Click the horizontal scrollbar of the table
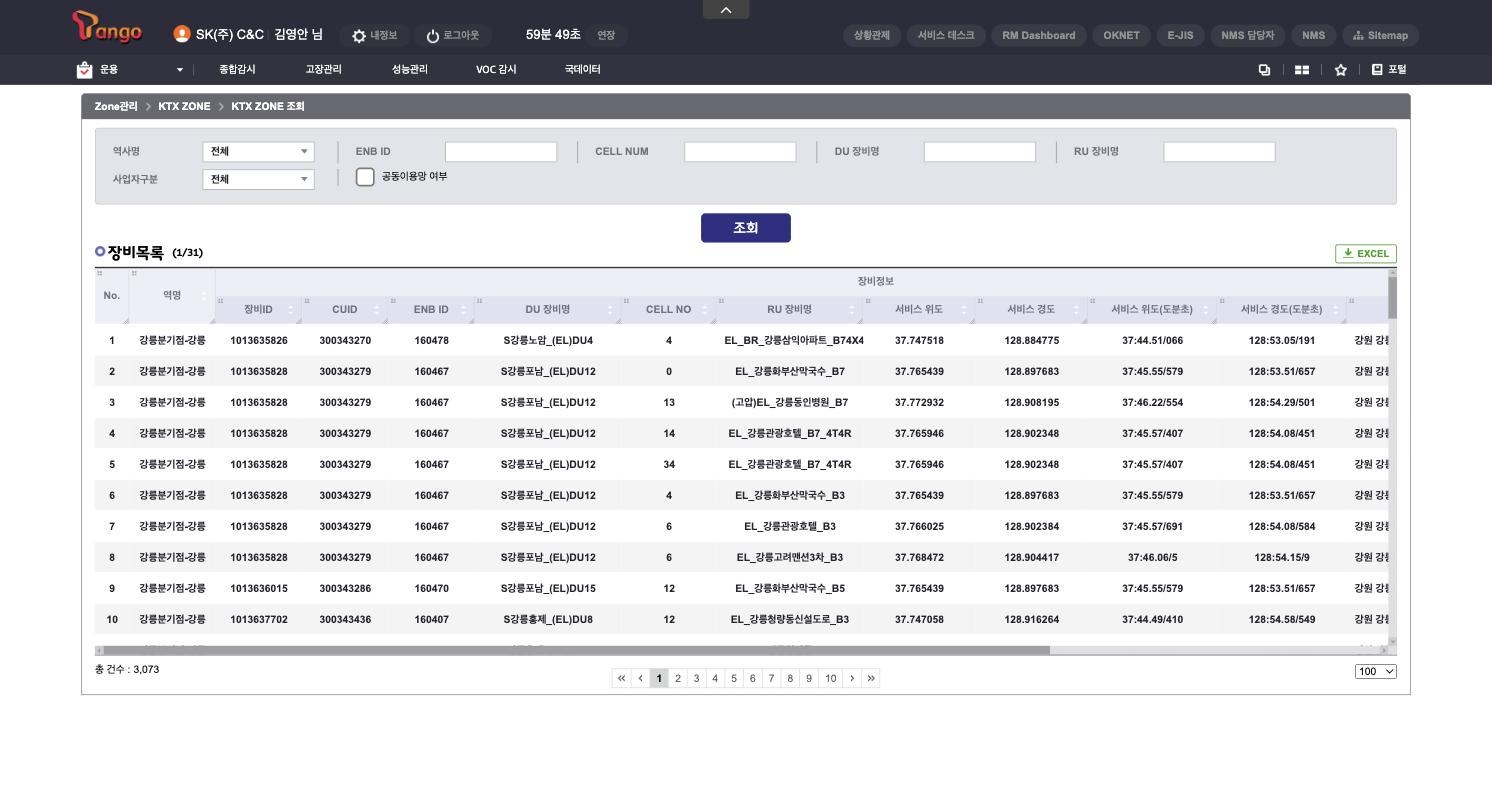Screen dimensions: 1492x812 577,650
